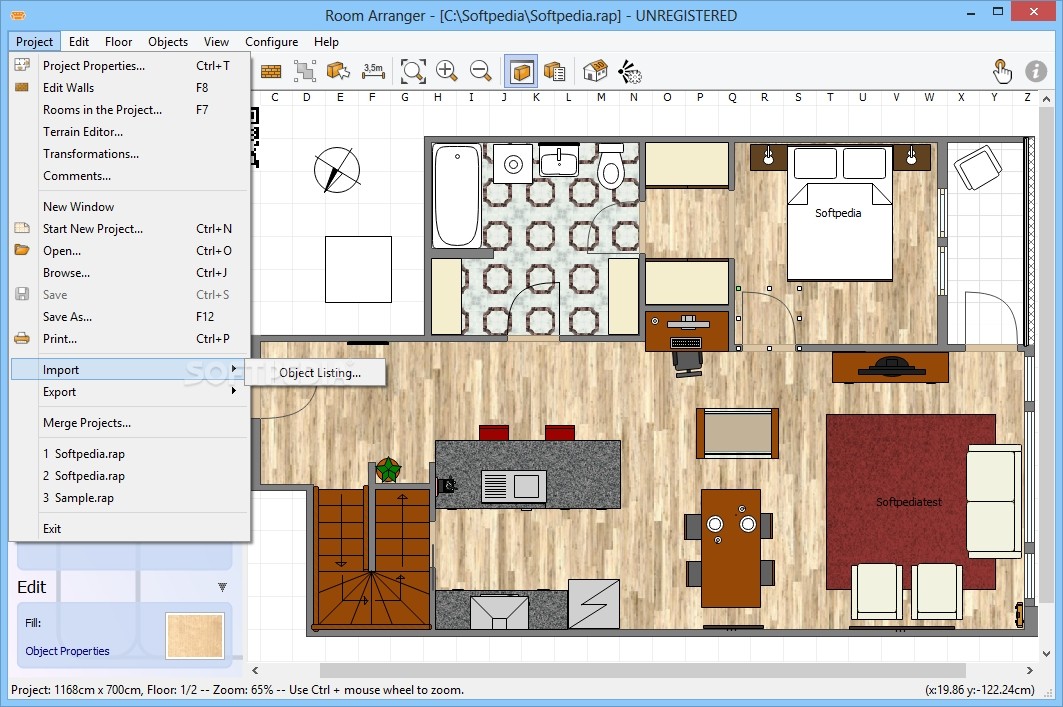Click the select objects box-with-cursor icon

point(338,71)
